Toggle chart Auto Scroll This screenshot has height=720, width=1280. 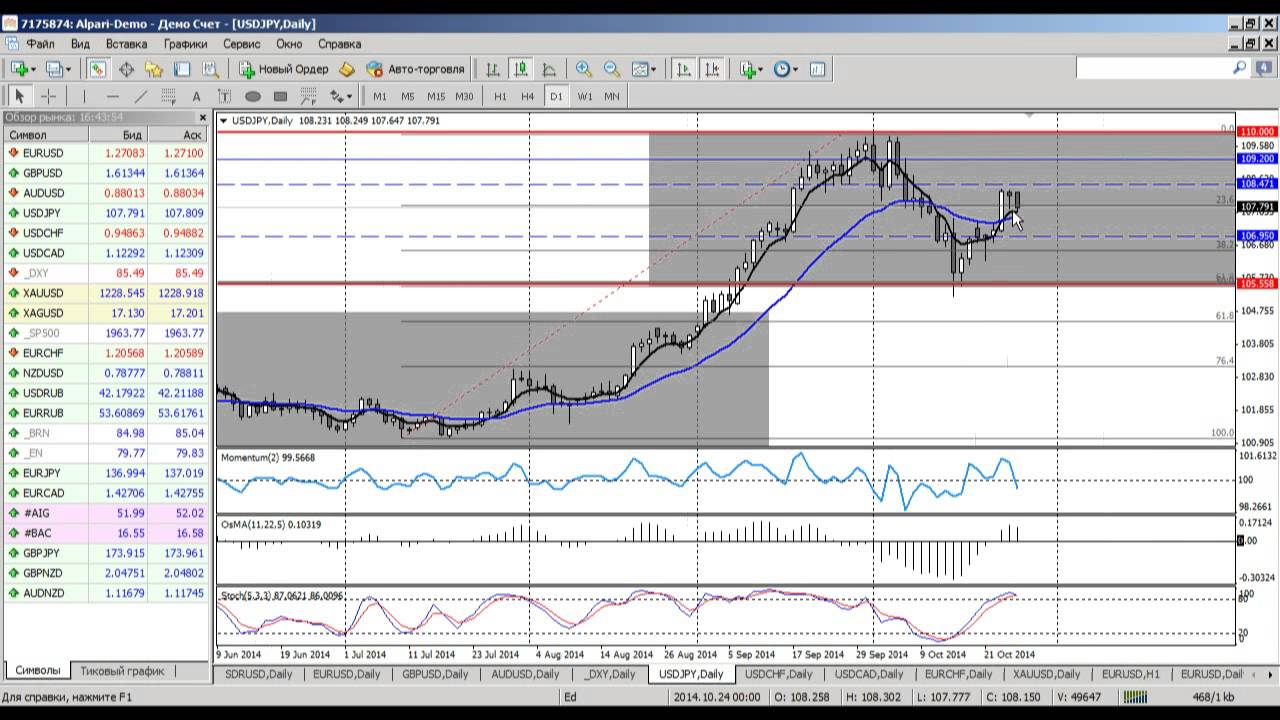[x=684, y=69]
